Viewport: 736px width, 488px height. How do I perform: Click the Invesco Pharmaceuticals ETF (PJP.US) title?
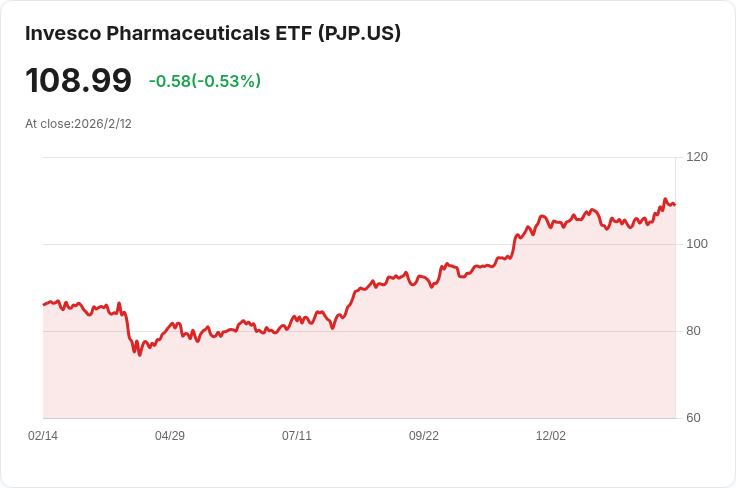213,33
